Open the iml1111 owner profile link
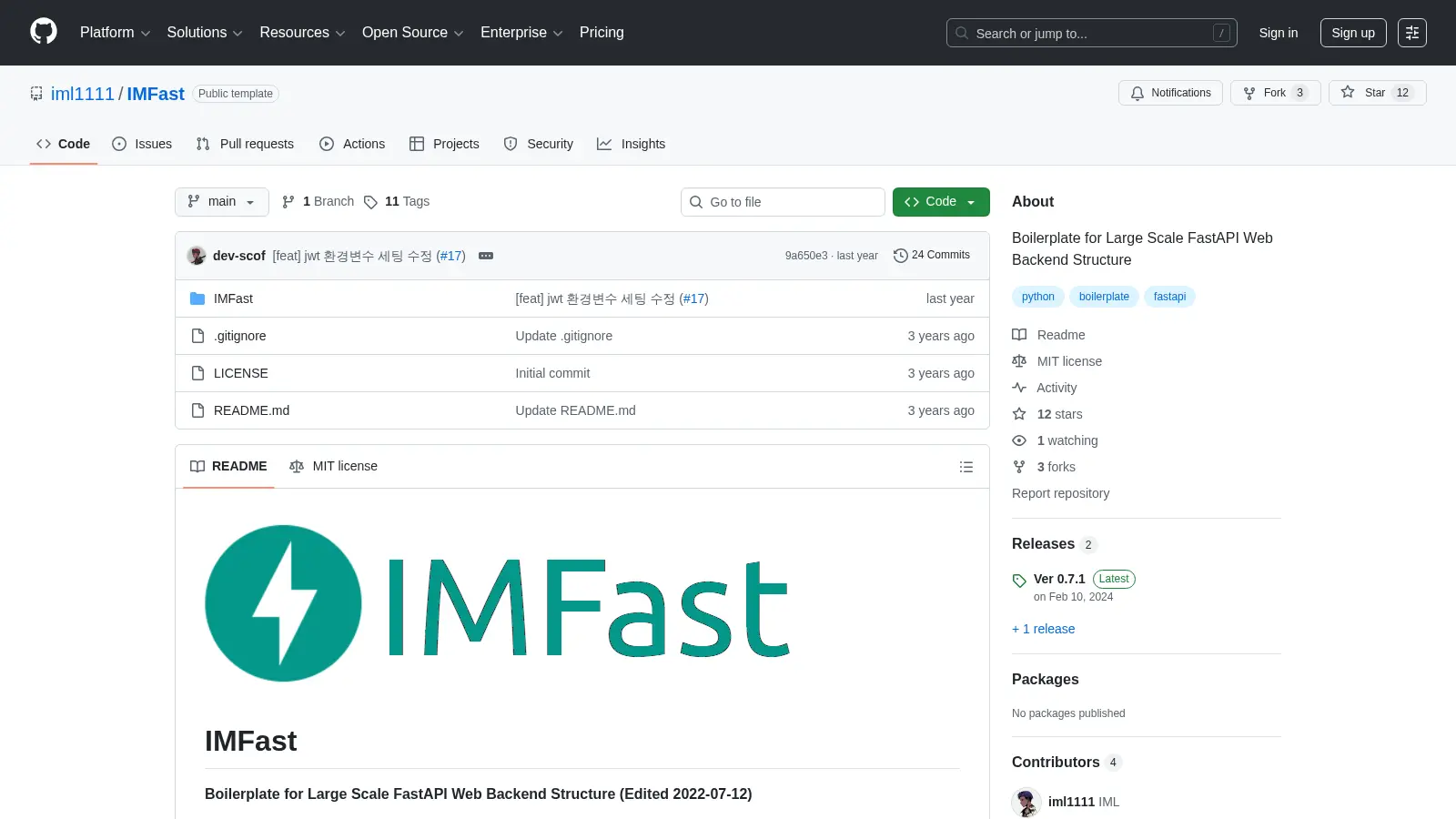This screenshot has height=819, width=1456. 83,94
